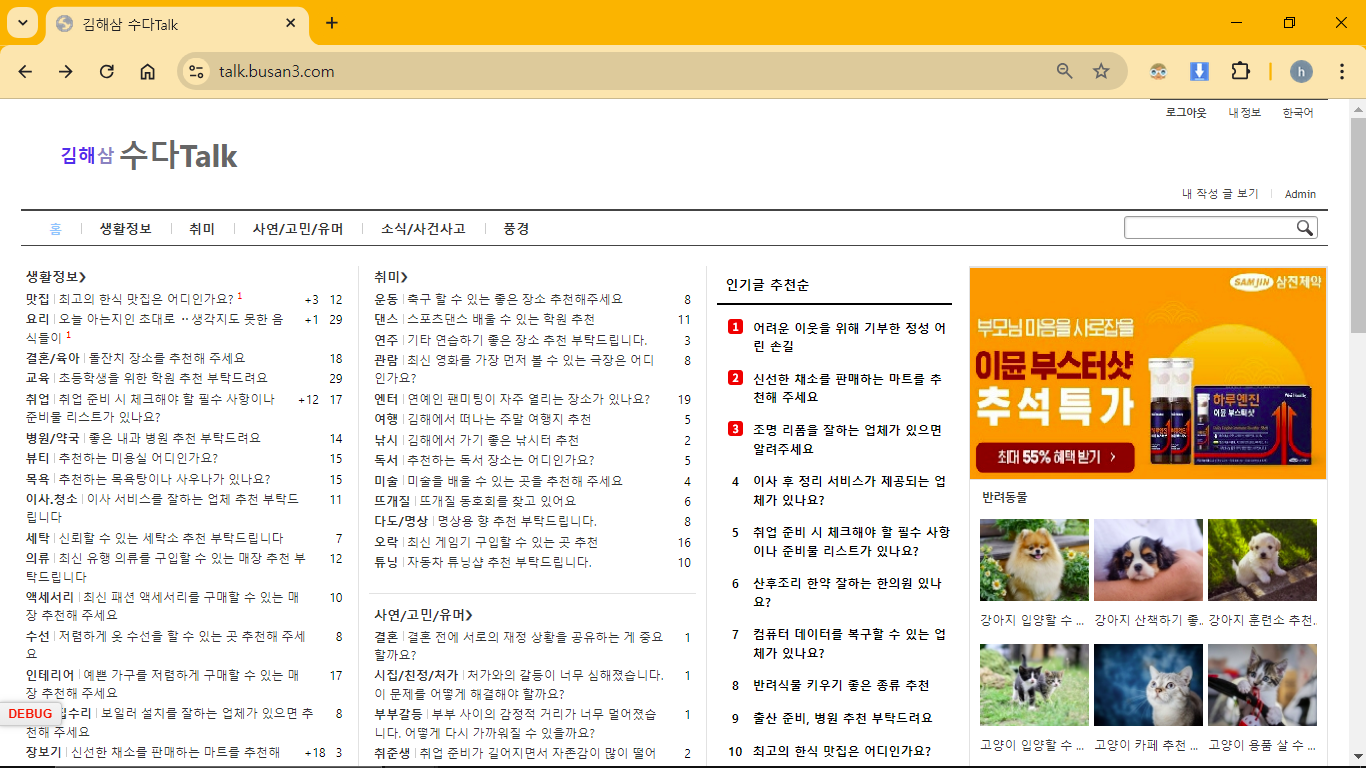Open post 뜨개질 동호회를 찾고 있어요
The width and height of the screenshot is (1366, 768).
coord(498,501)
